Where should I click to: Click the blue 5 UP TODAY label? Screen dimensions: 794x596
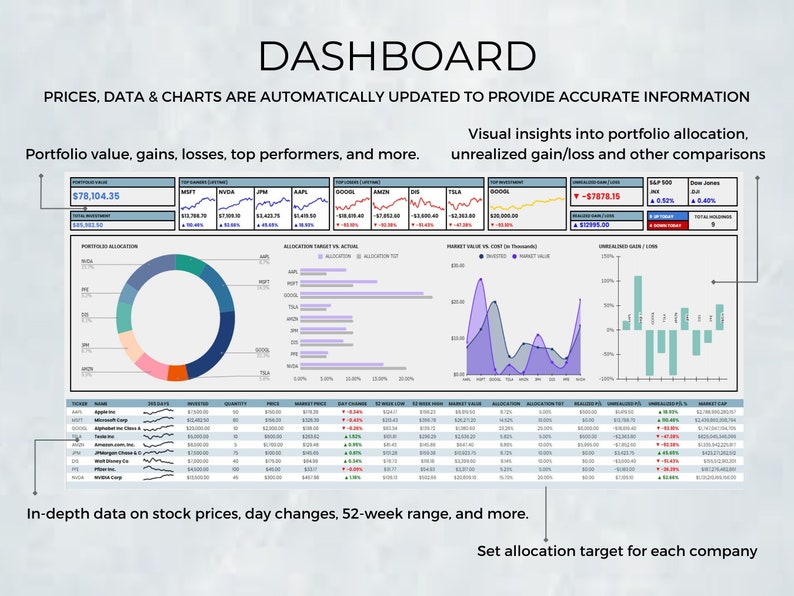pos(667,216)
